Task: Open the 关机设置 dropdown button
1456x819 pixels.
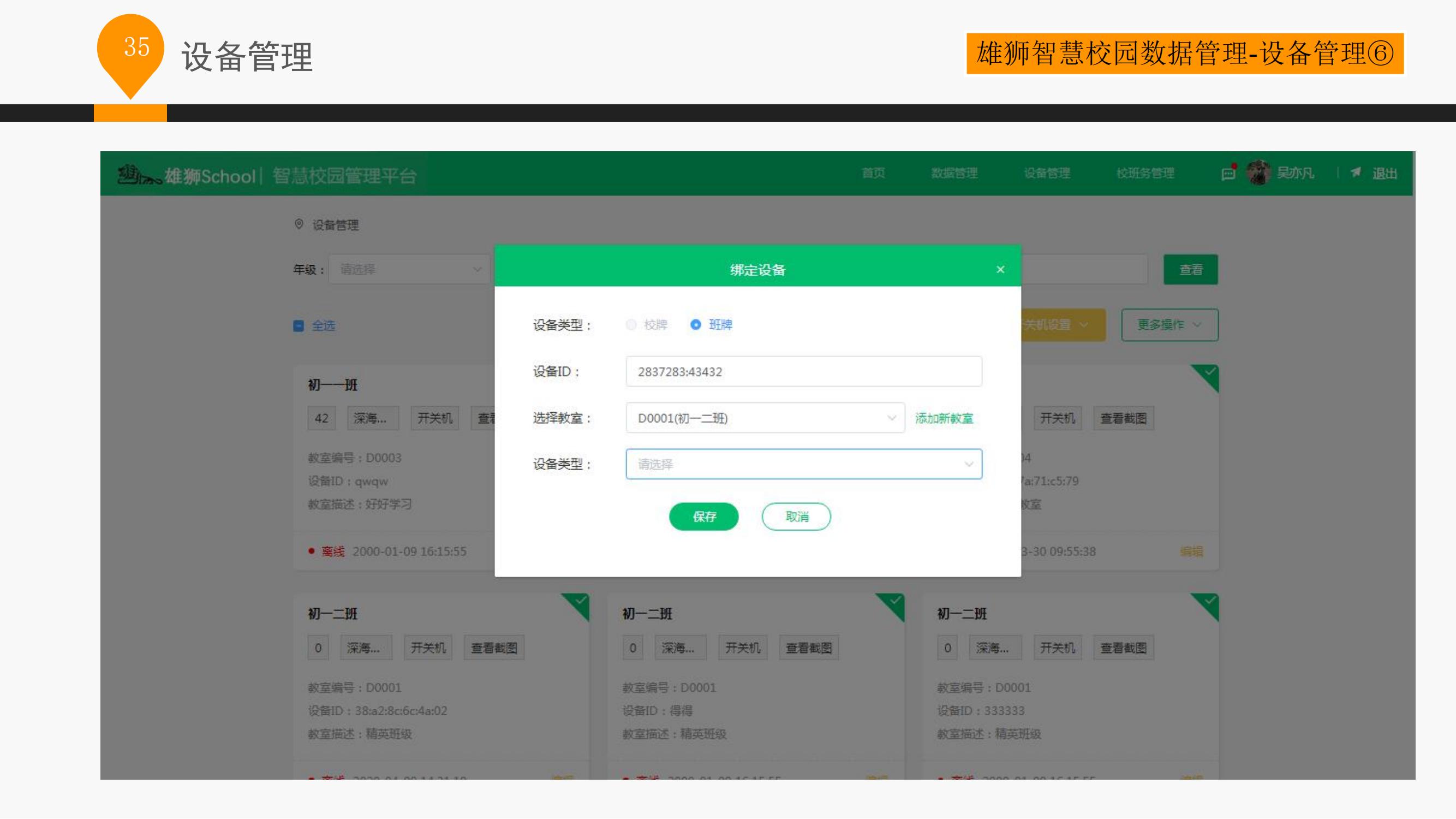Action: tap(1063, 325)
